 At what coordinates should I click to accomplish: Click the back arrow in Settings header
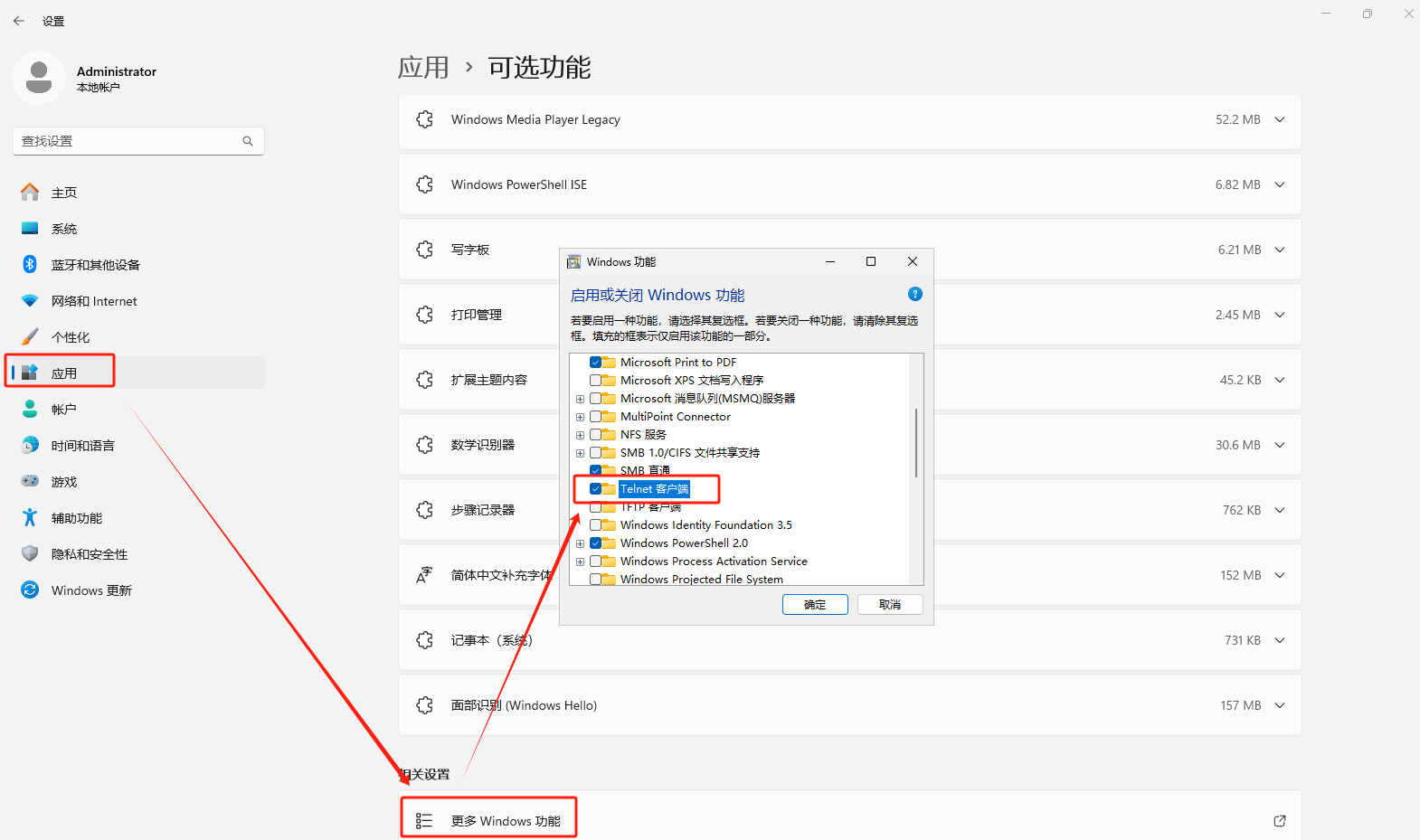point(19,21)
